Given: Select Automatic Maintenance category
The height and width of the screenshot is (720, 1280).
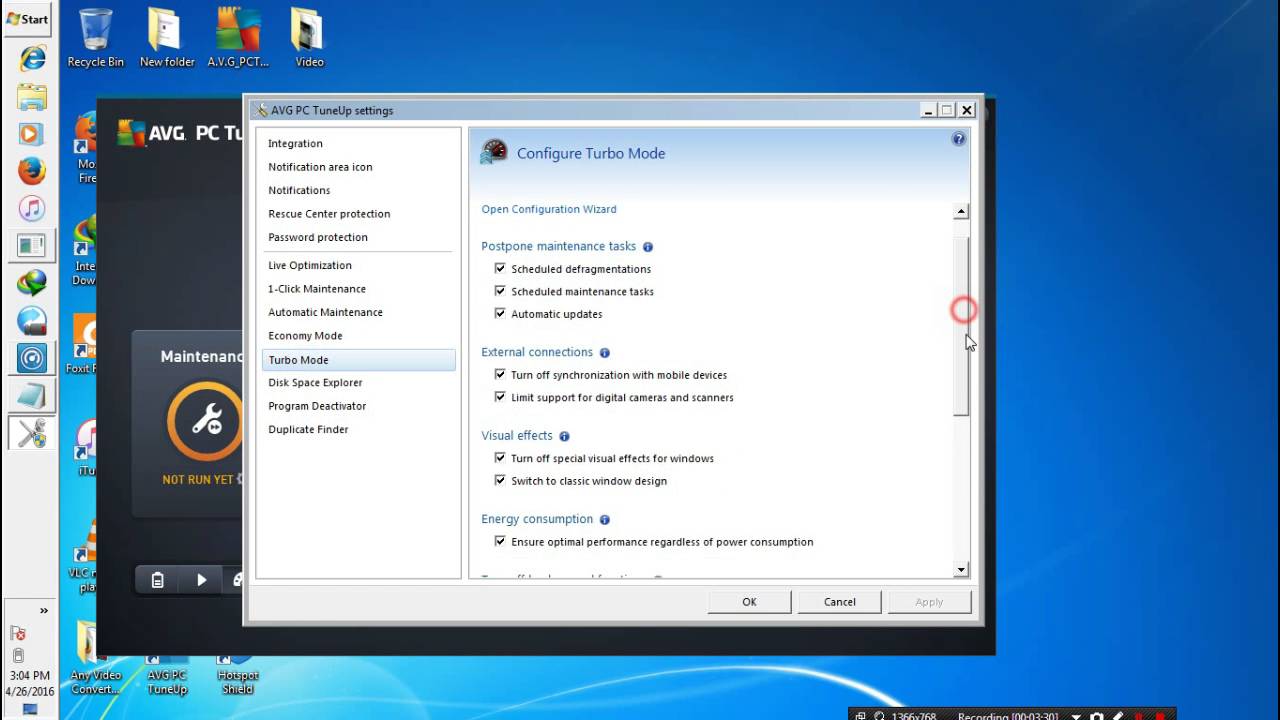Looking at the screenshot, I should click(325, 312).
